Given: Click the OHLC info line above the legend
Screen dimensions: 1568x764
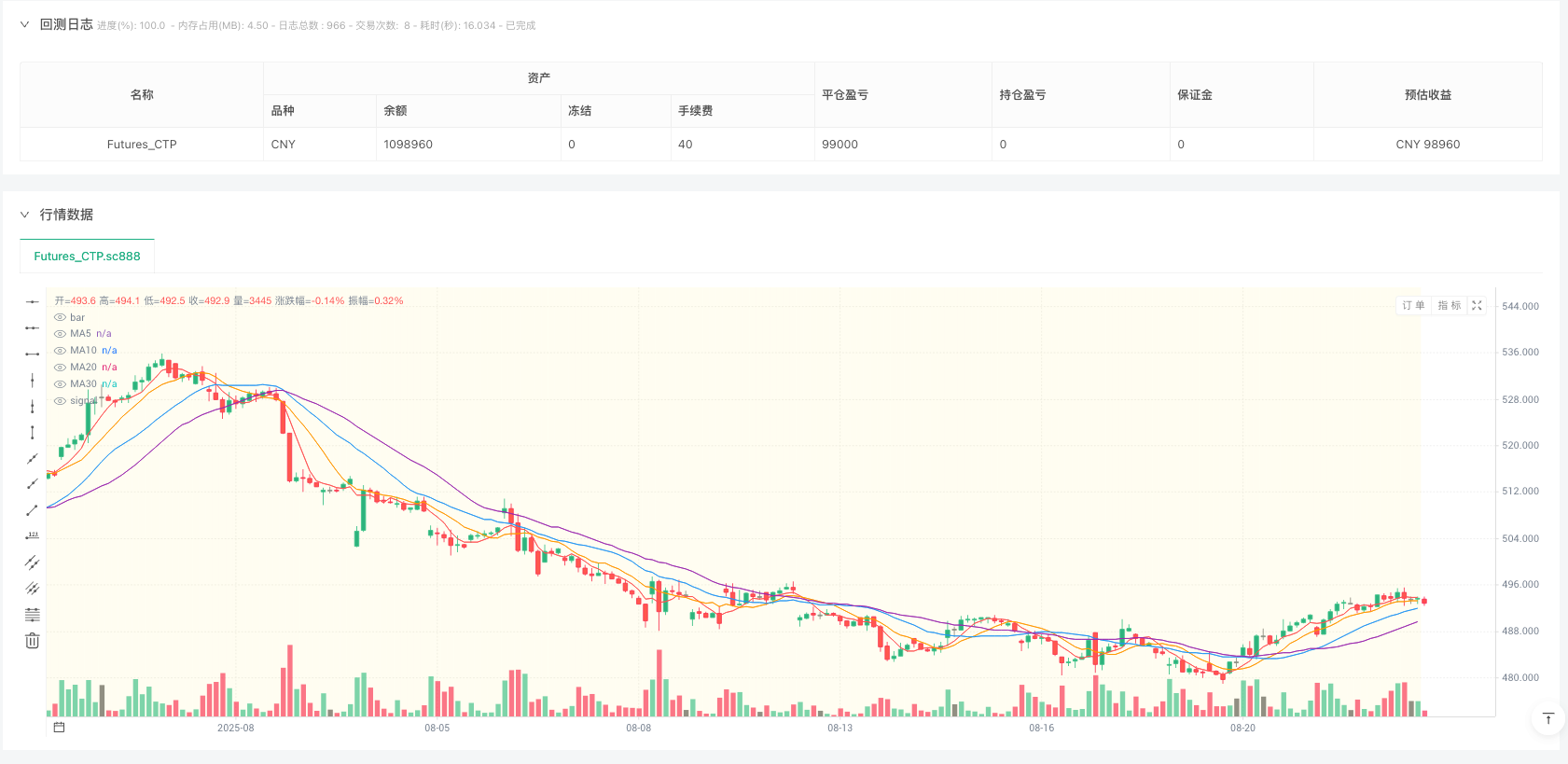Looking at the screenshot, I should click(229, 300).
